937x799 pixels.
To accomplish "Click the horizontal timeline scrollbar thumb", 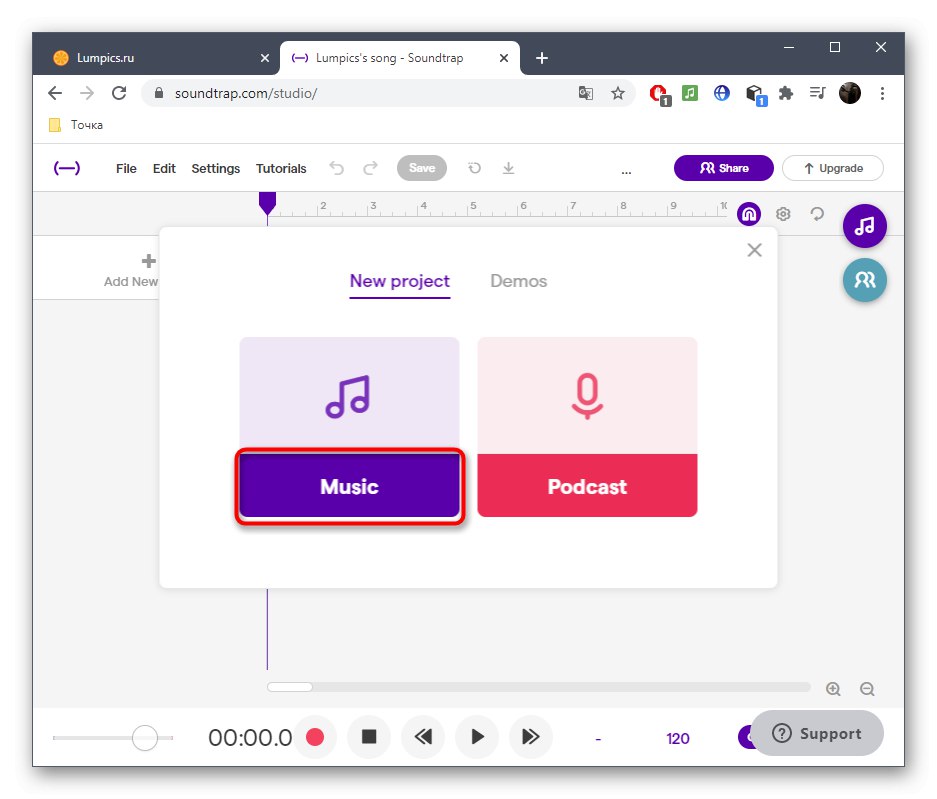I will (x=290, y=687).
